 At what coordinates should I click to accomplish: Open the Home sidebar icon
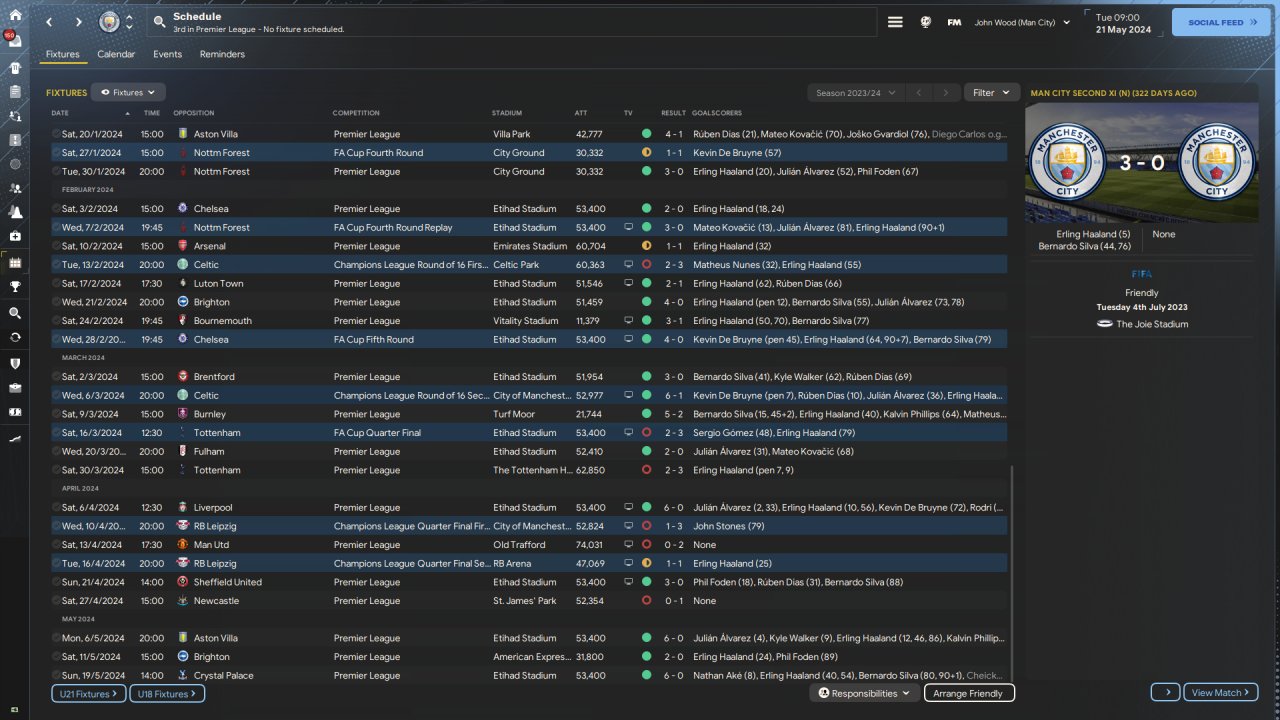tap(15, 15)
